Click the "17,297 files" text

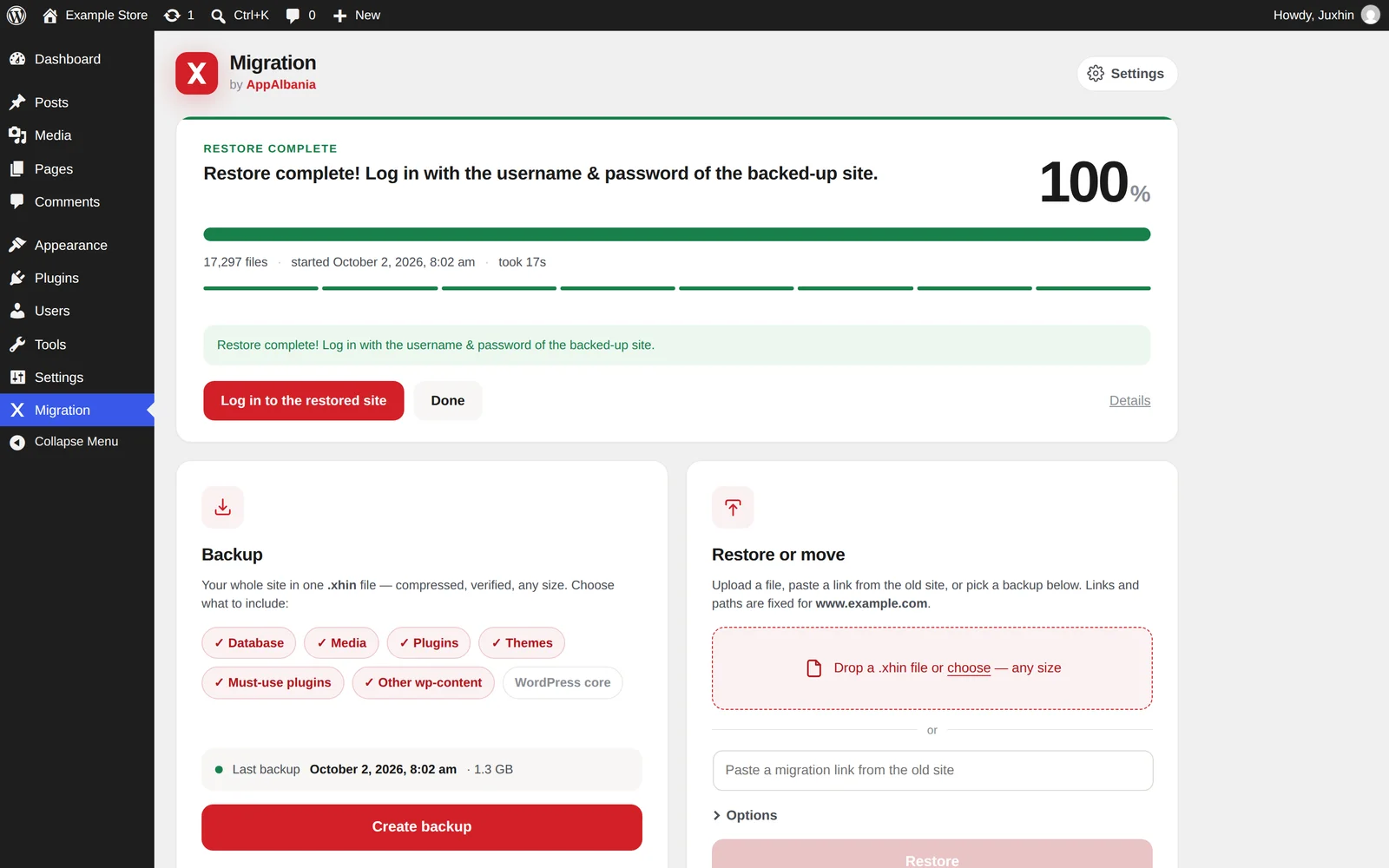point(235,262)
